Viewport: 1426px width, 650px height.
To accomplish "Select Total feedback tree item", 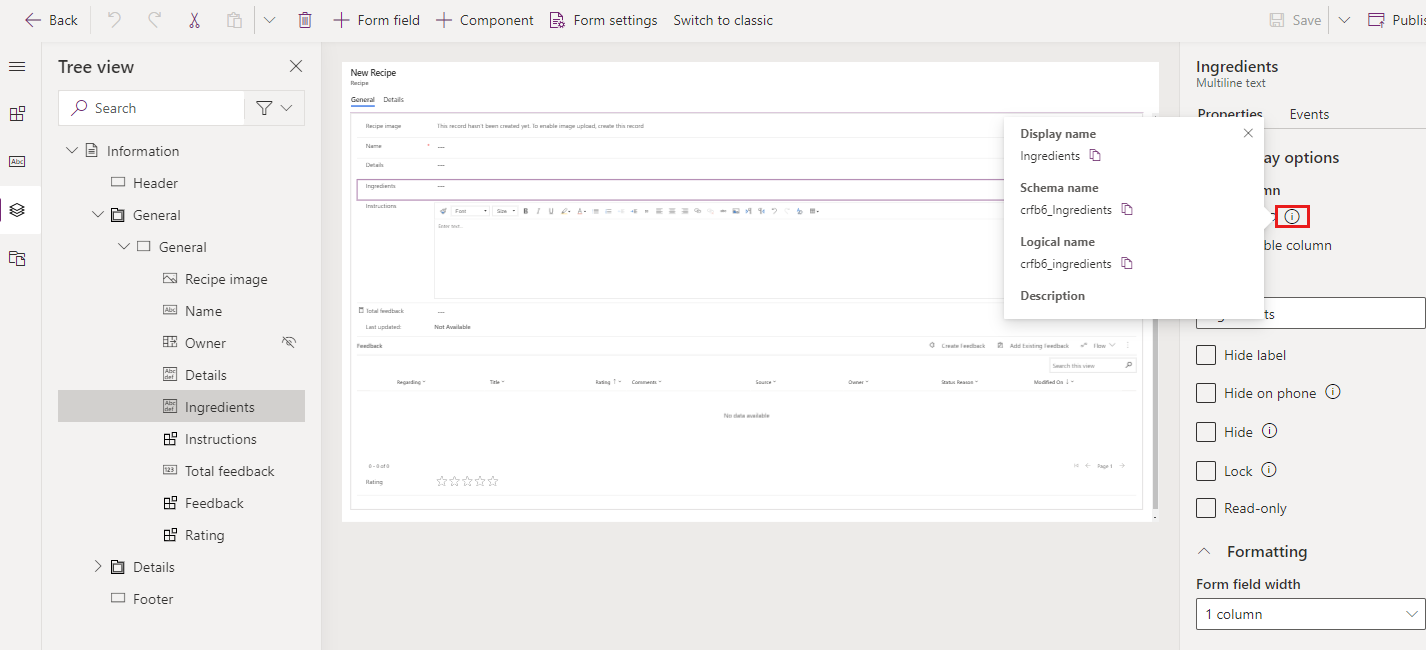I will point(229,471).
